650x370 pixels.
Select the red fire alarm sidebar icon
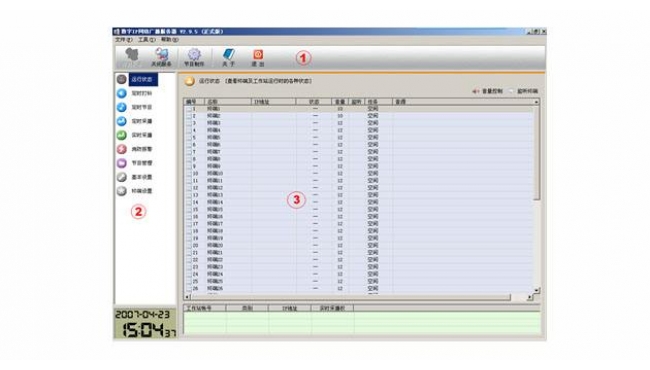click(121, 149)
